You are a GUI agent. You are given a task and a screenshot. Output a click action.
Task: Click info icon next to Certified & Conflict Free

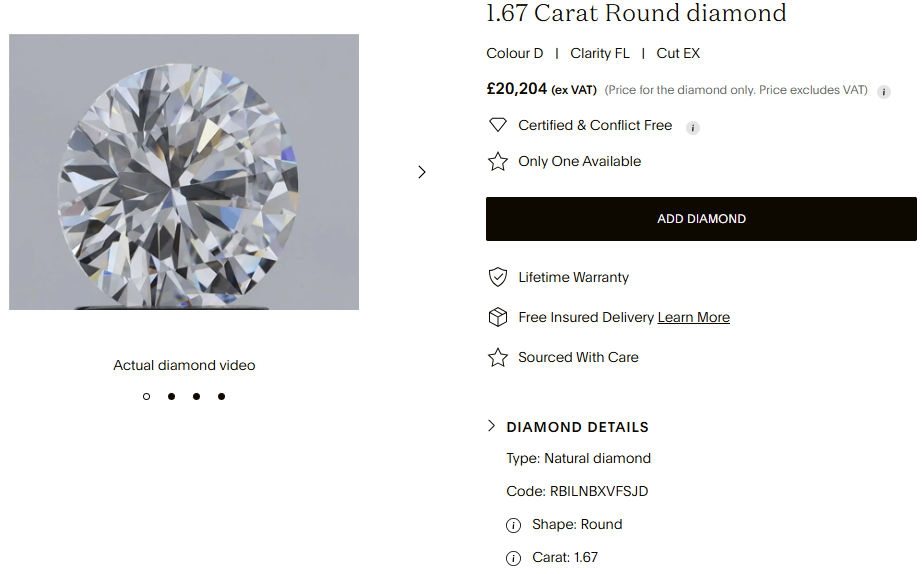(693, 127)
